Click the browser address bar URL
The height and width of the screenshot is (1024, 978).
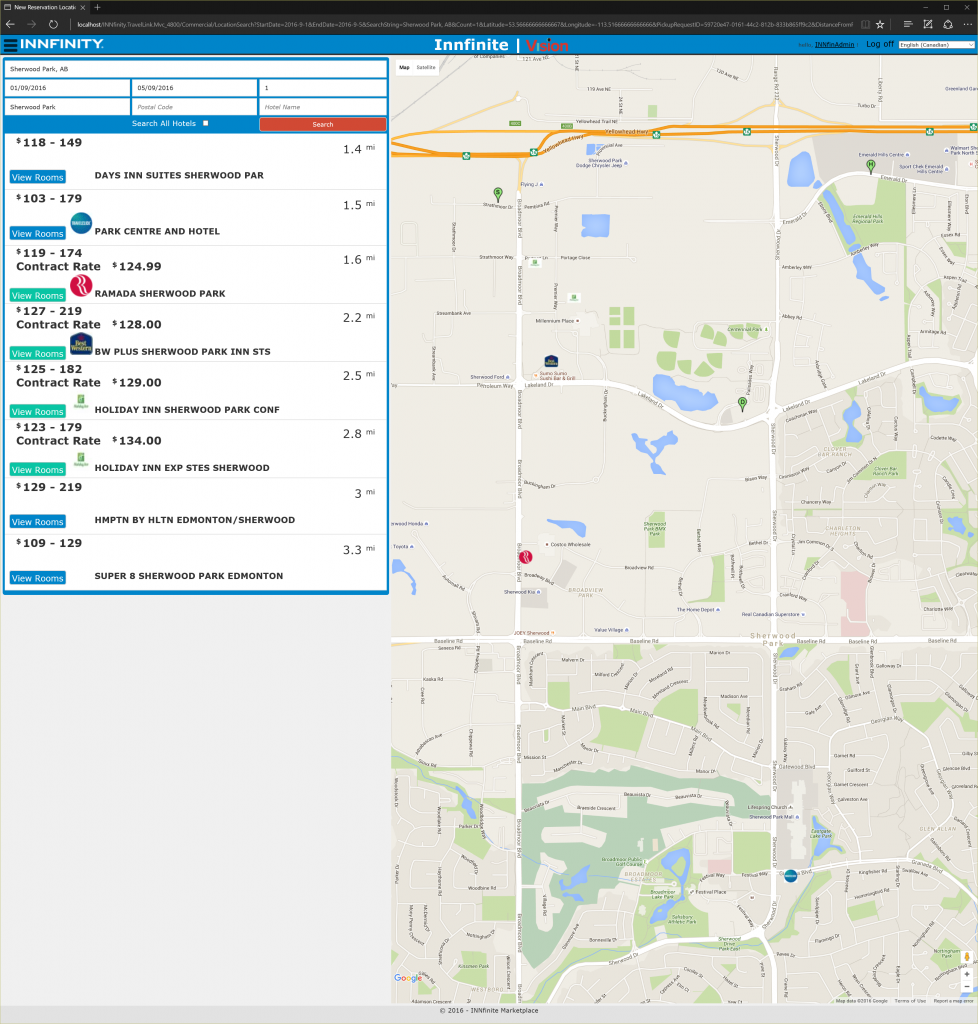(465, 24)
